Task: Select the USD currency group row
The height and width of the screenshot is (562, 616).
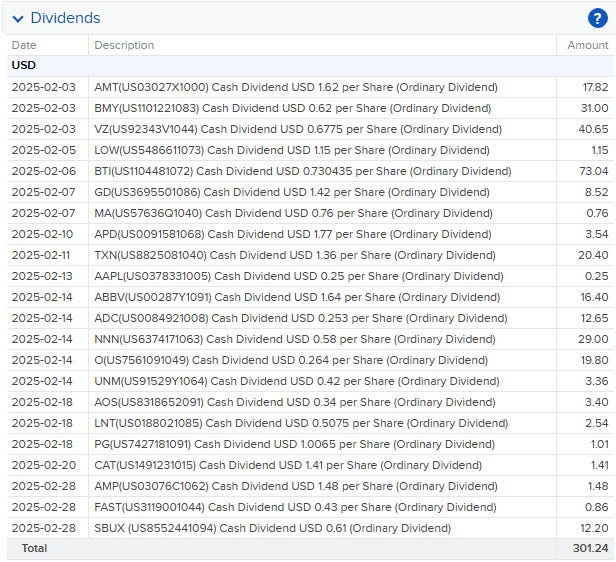Action: [x=310, y=65]
